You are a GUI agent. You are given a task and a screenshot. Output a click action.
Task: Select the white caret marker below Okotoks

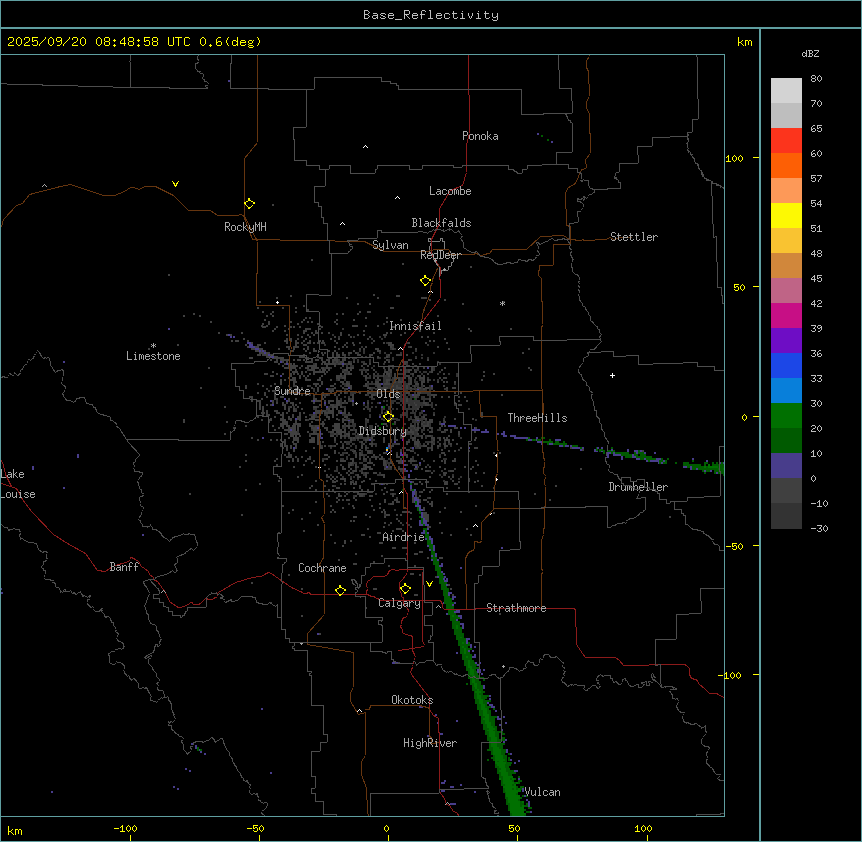point(359,712)
